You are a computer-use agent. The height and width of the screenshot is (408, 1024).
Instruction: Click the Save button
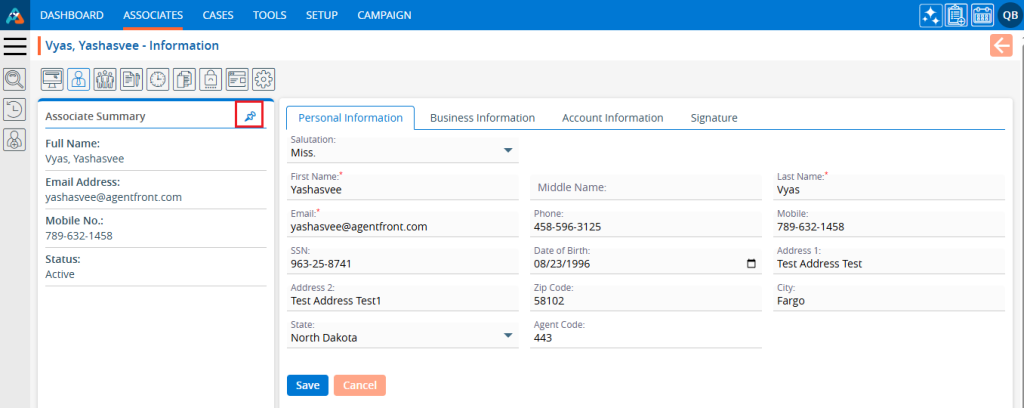pos(307,385)
